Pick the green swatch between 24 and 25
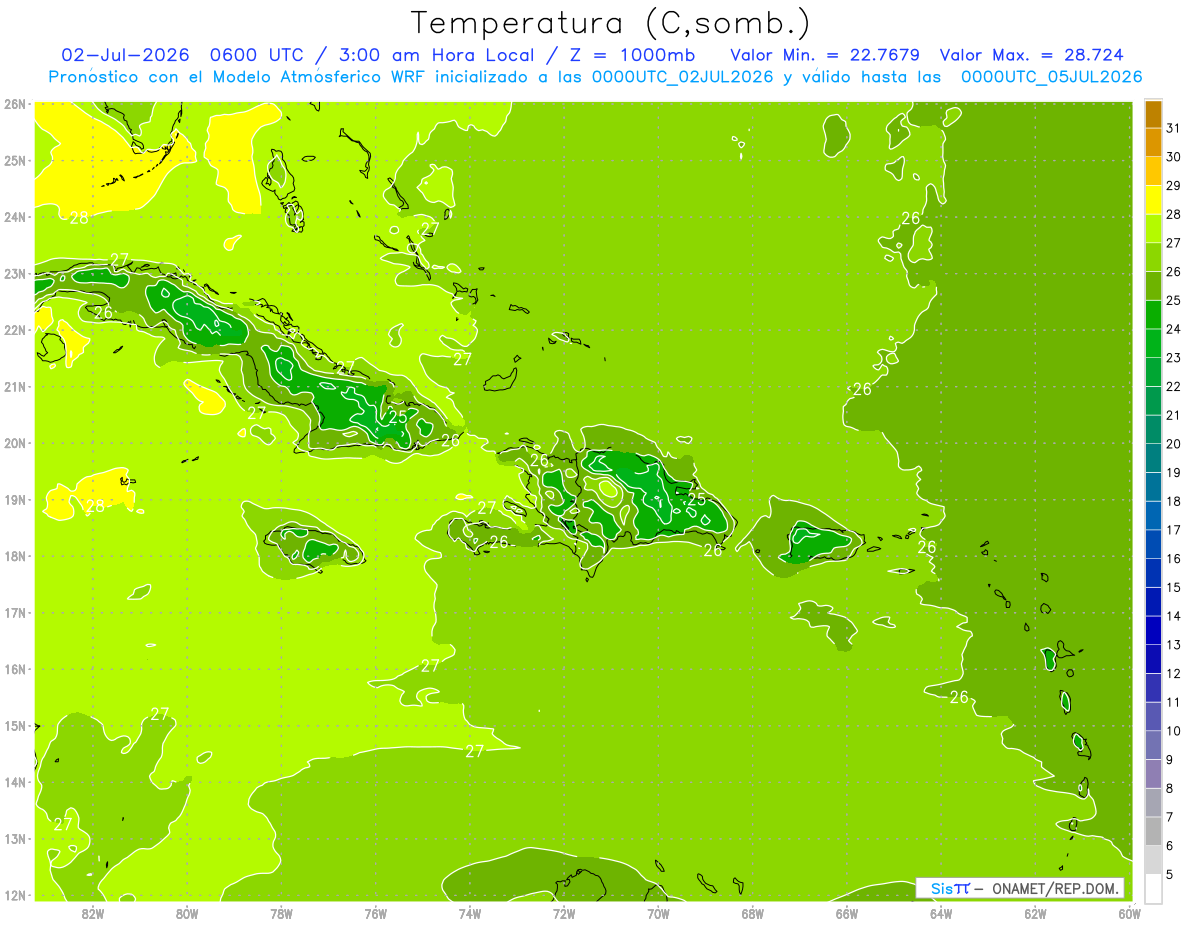The height and width of the screenshot is (927, 1200). tap(1153, 314)
